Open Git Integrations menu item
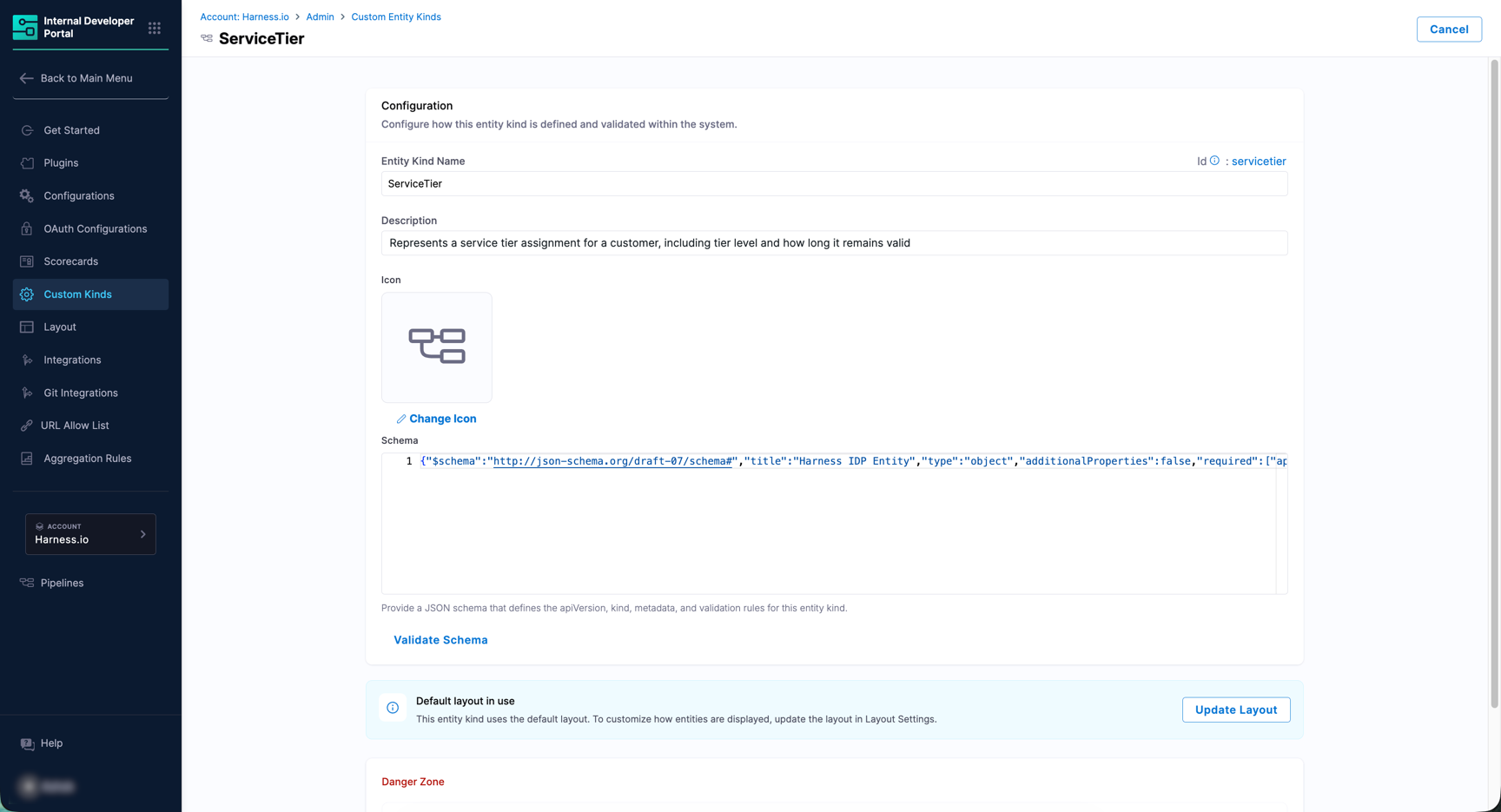The height and width of the screenshot is (812, 1501). coord(81,393)
